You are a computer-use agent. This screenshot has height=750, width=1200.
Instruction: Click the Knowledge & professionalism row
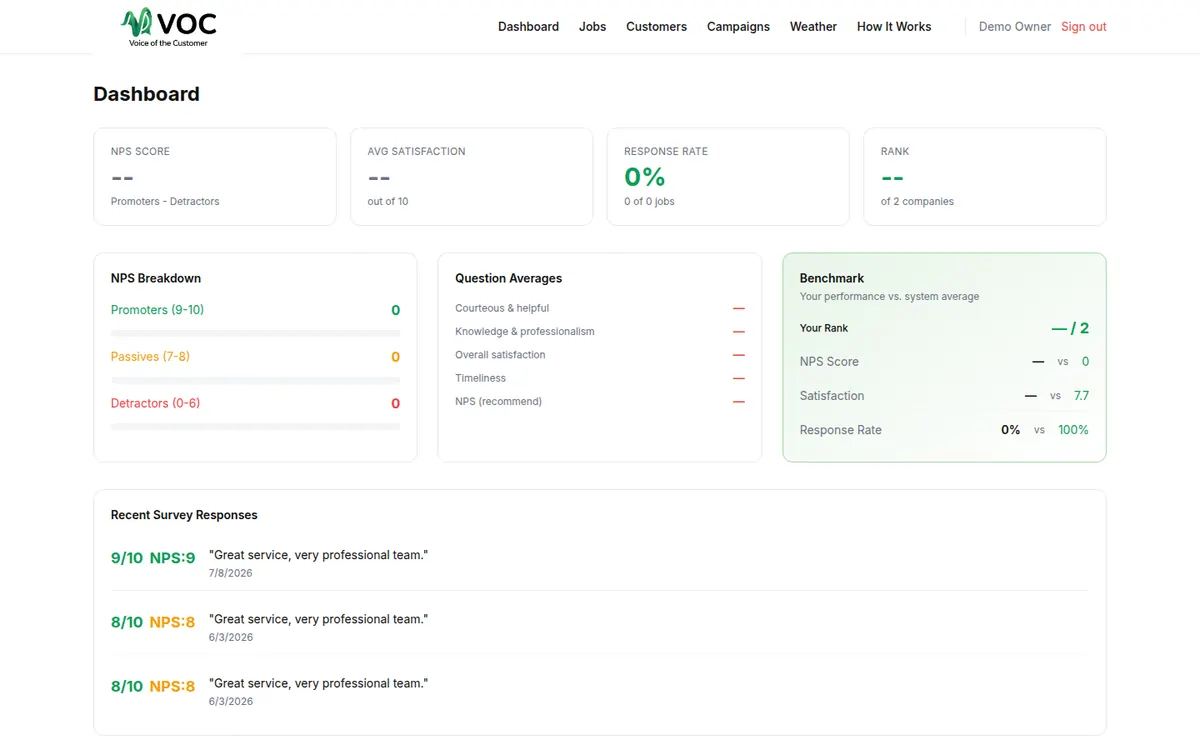(x=600, y=331)
